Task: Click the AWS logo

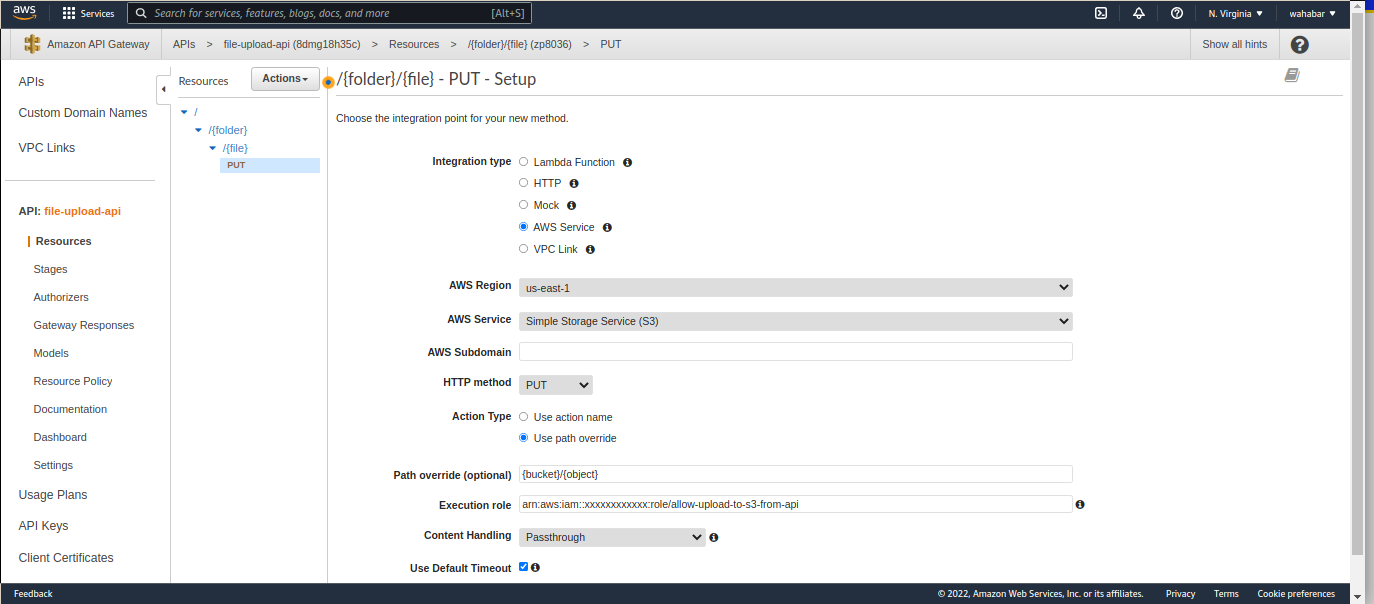Action: (25, 13)
